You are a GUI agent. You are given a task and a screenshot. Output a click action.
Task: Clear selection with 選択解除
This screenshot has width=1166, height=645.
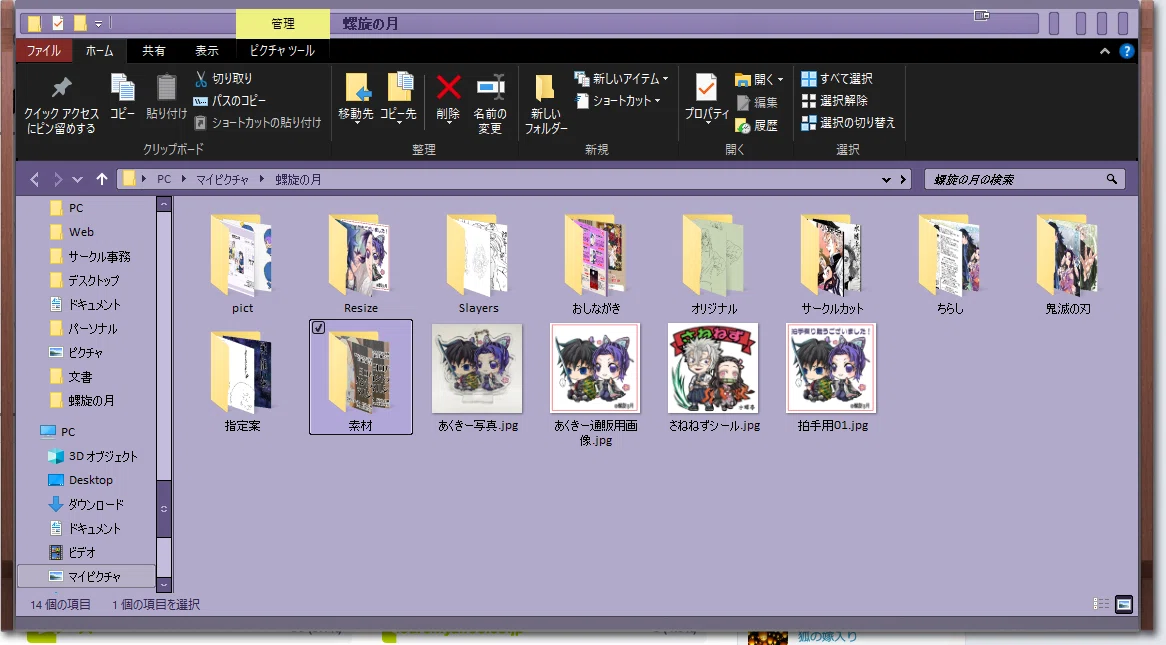[x=834, y=100]
